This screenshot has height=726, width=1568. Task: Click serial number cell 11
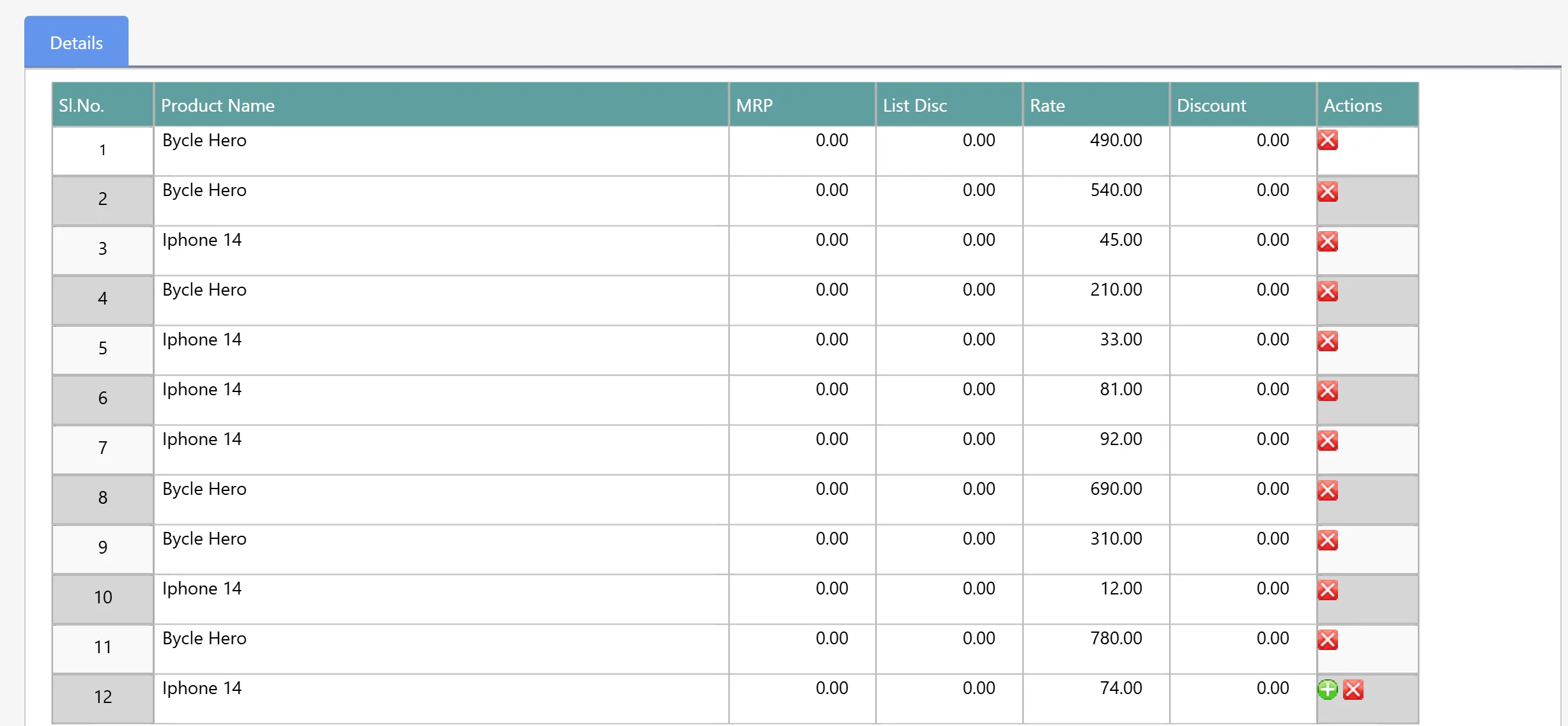click(x=103, y=649)
